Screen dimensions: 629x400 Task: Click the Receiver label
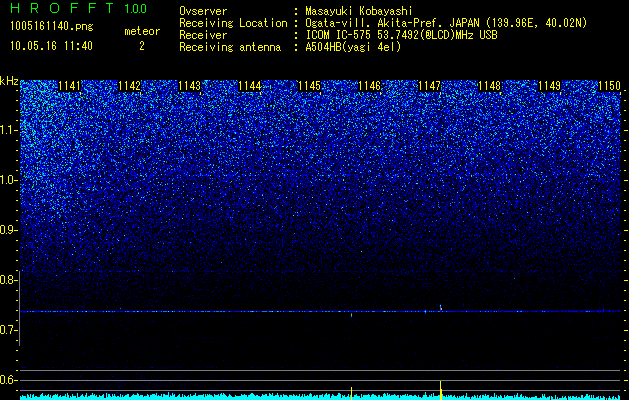(203, 35)
